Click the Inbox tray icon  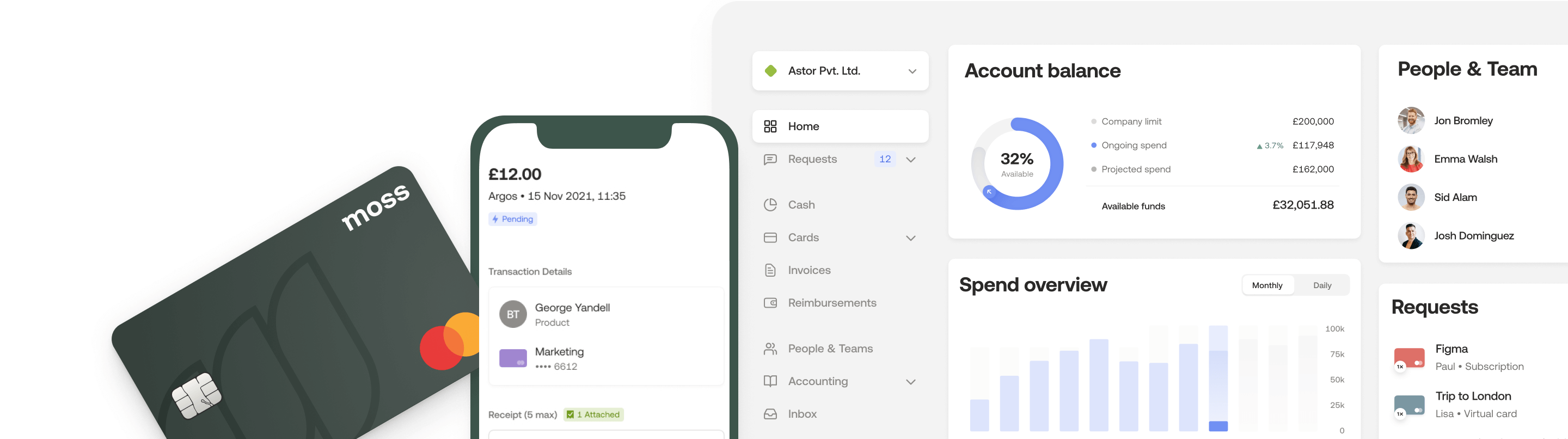point(770,414)
